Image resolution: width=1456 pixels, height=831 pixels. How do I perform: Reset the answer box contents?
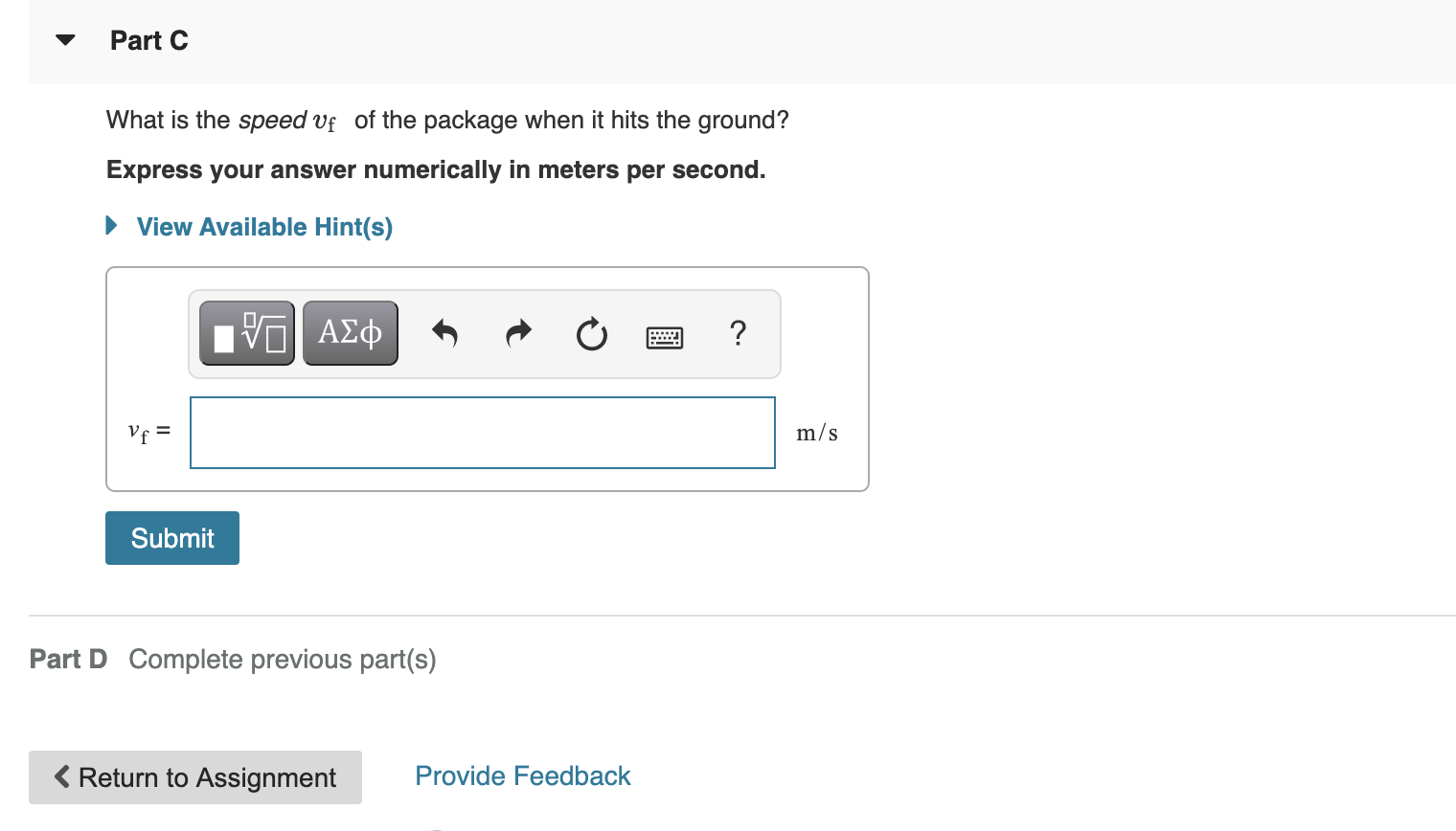click(591, 333)
